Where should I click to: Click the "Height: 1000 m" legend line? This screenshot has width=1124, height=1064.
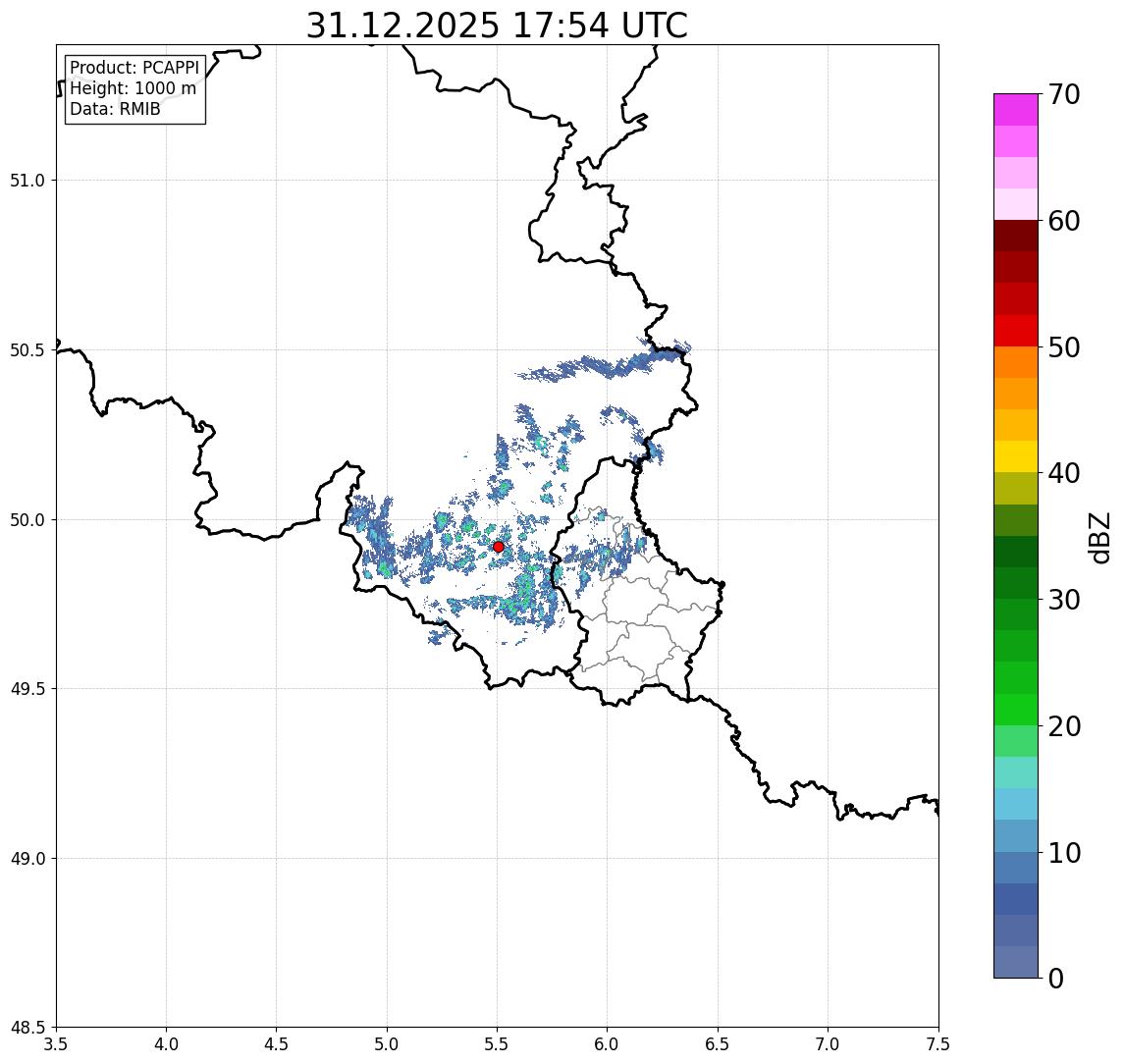(x=133, y=88)
